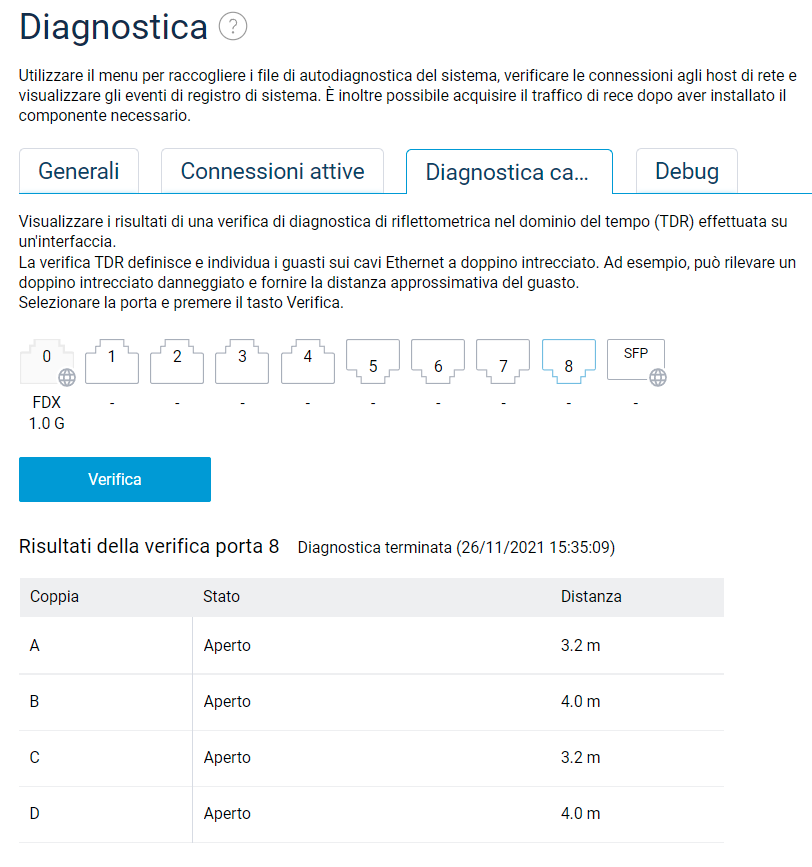The image size is (812, 867).
Task: Choose port 5 for diagnostics
Action: (373, 360)
